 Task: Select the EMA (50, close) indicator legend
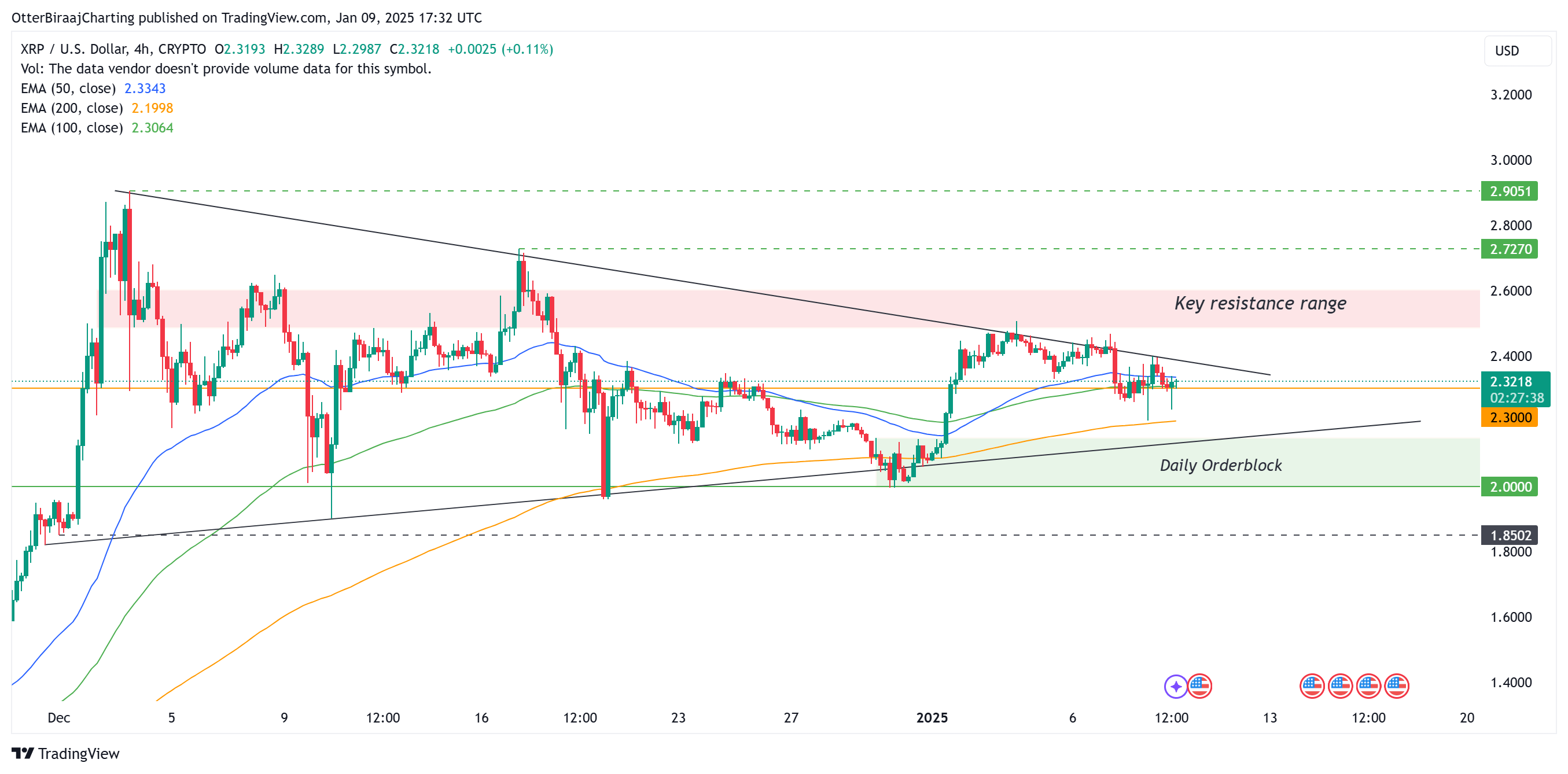point(93,89)
